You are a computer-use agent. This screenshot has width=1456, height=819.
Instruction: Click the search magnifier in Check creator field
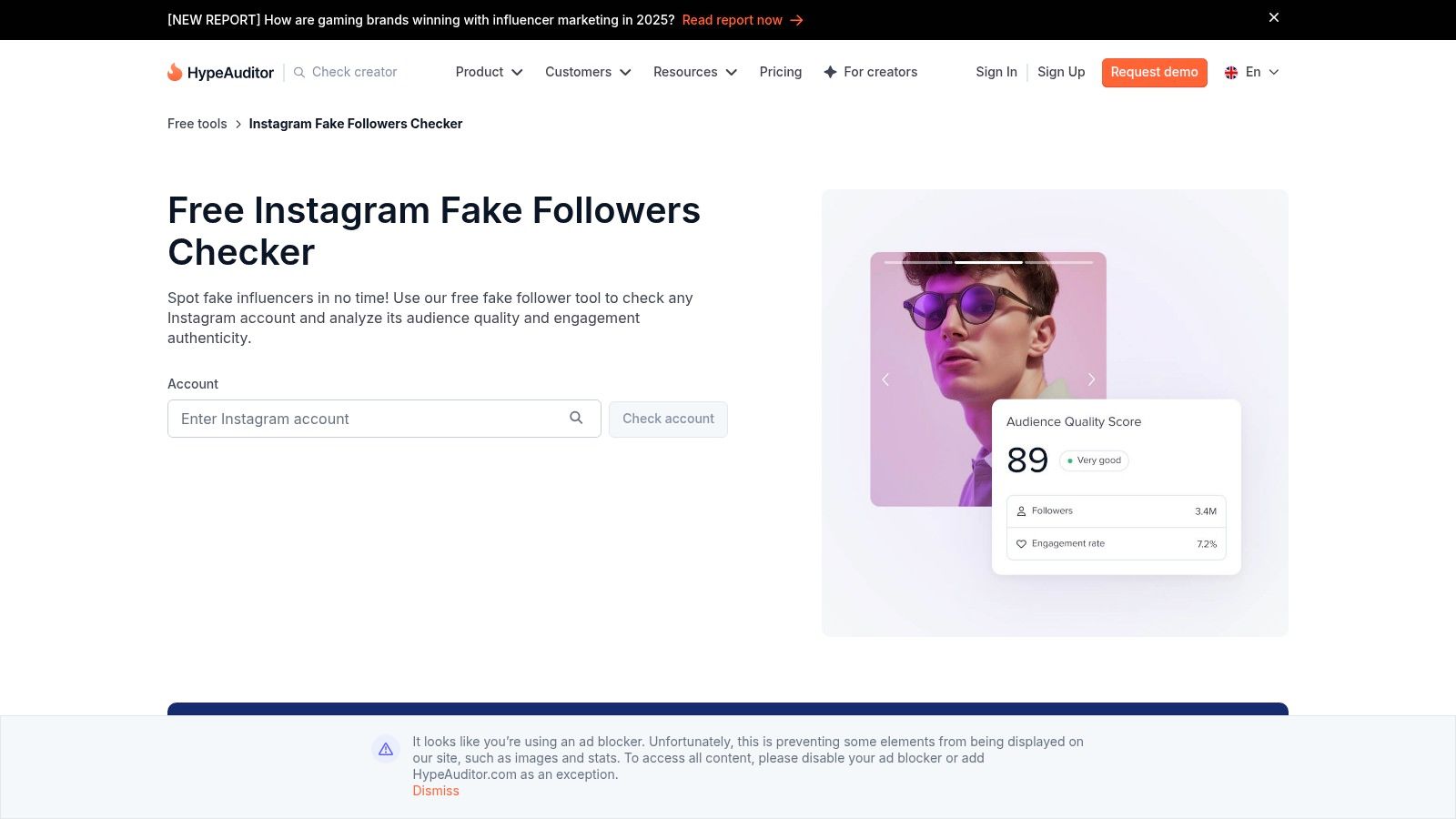click(x=298, y=72)
